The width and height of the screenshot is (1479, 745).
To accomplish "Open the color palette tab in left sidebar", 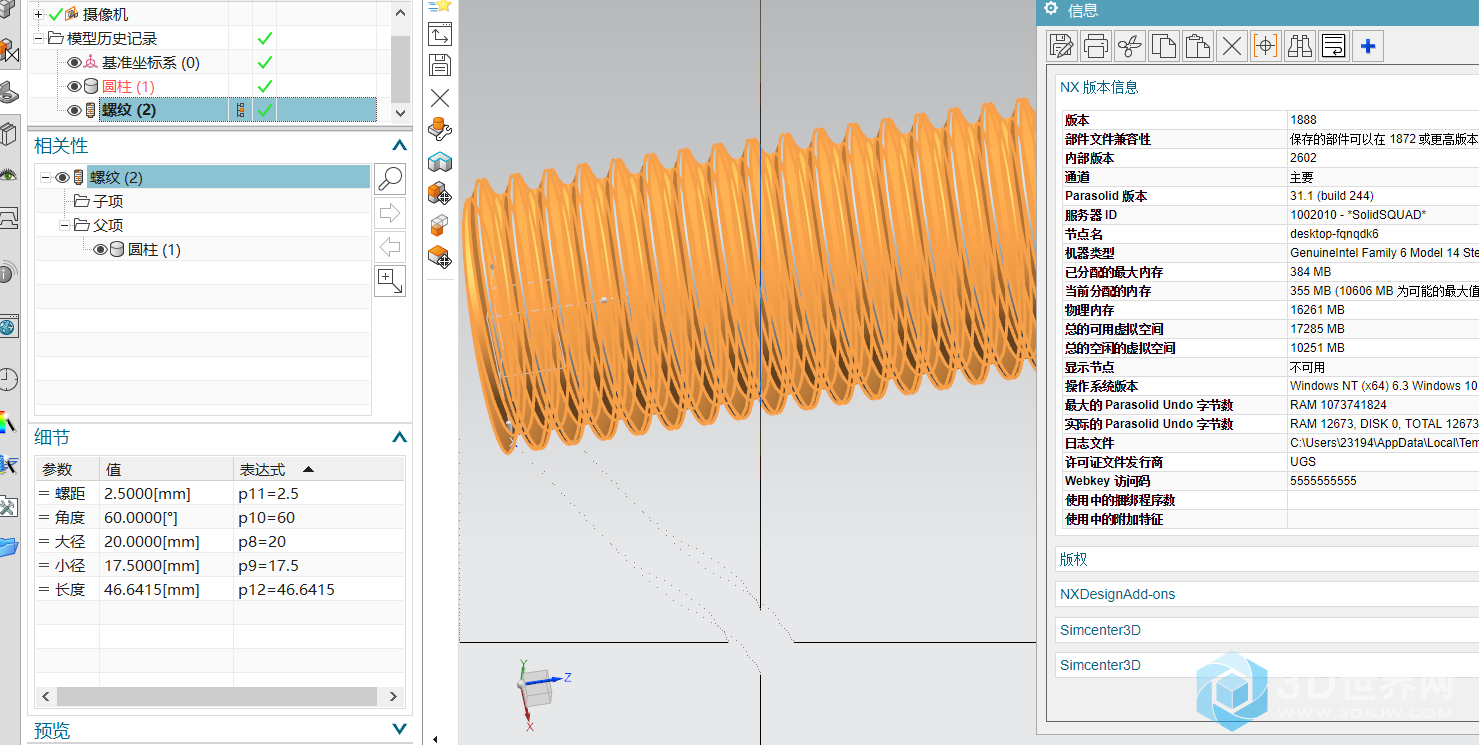I will pos(8,422).
